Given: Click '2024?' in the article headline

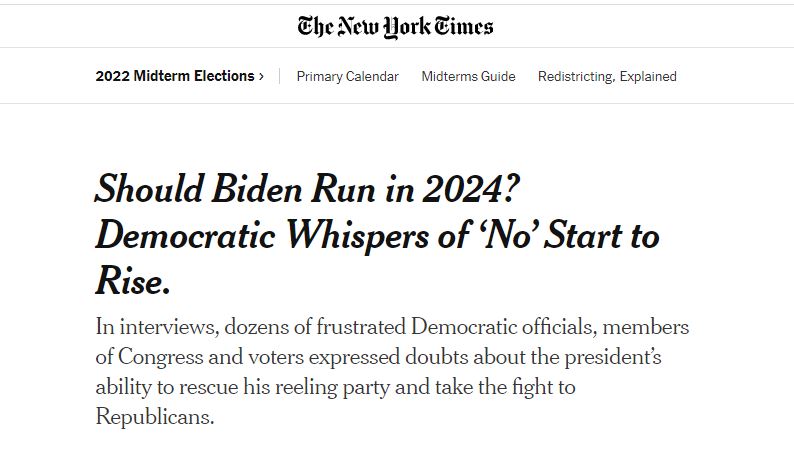Looking at the screenshot, I should tap(471, 189).
